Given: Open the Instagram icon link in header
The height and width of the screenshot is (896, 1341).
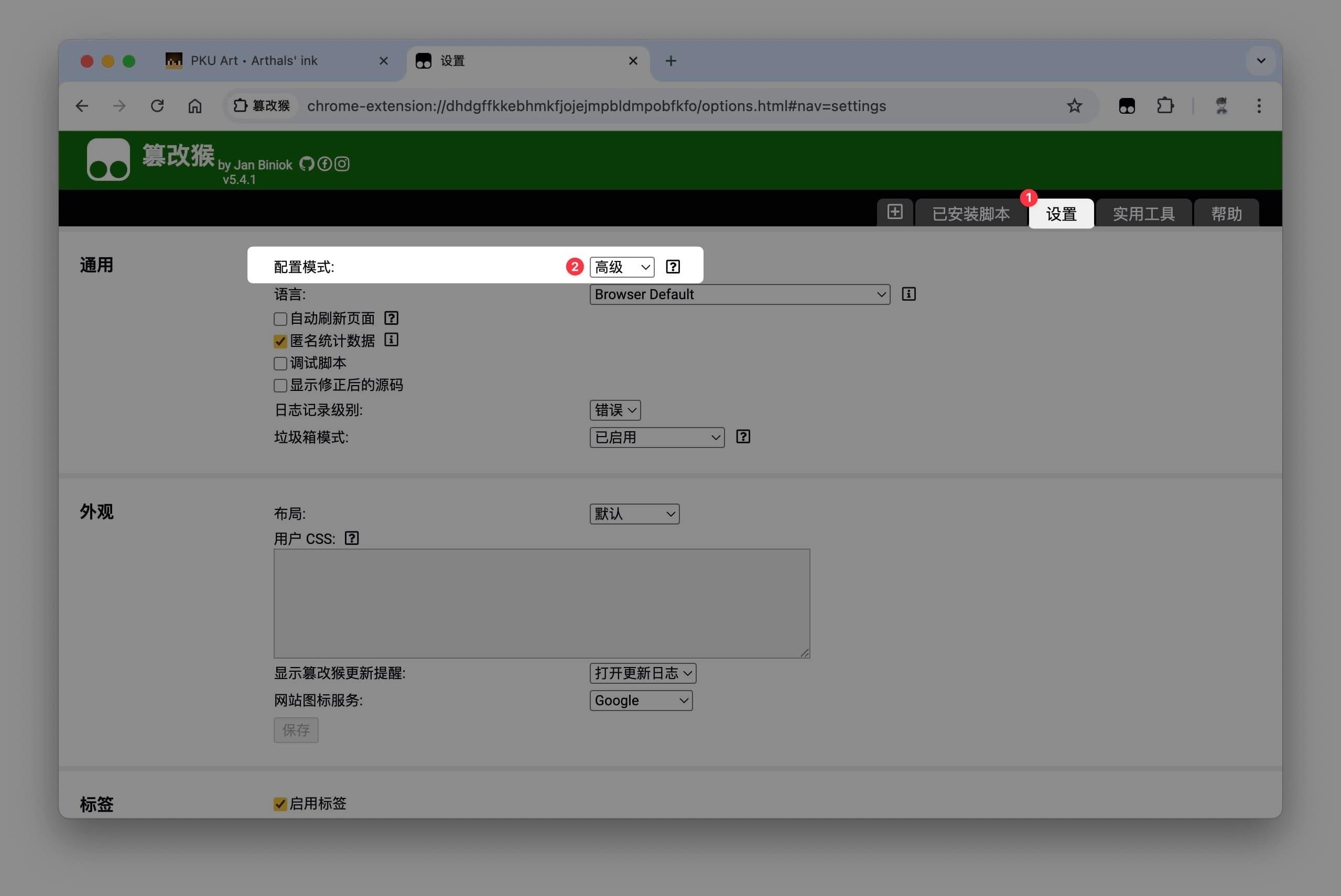Looking at the screenshot, I should click(x=342, y=164).
